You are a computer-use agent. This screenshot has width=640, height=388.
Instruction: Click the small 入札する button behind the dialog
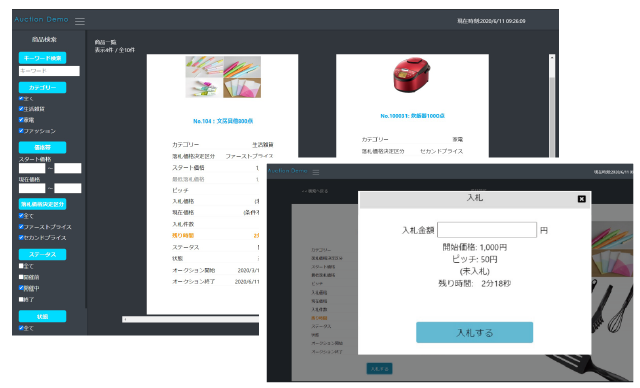[x=379, y=369]
